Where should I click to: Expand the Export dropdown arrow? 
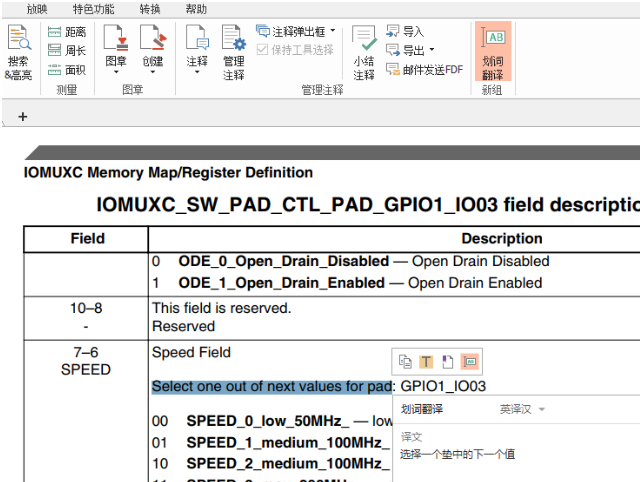click(x=432, y=50)
